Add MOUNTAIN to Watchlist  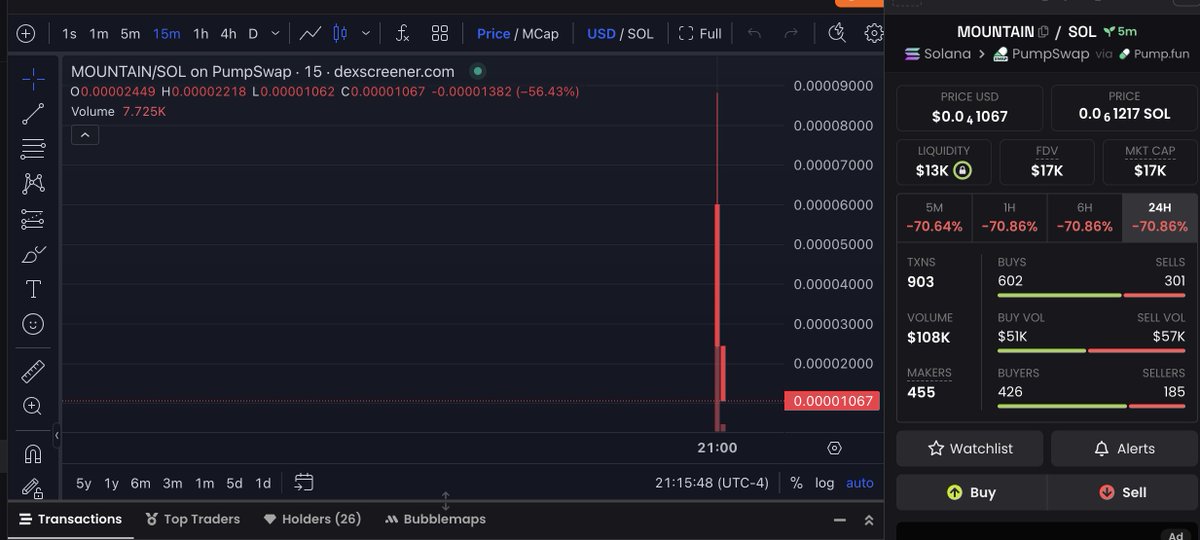970,449
